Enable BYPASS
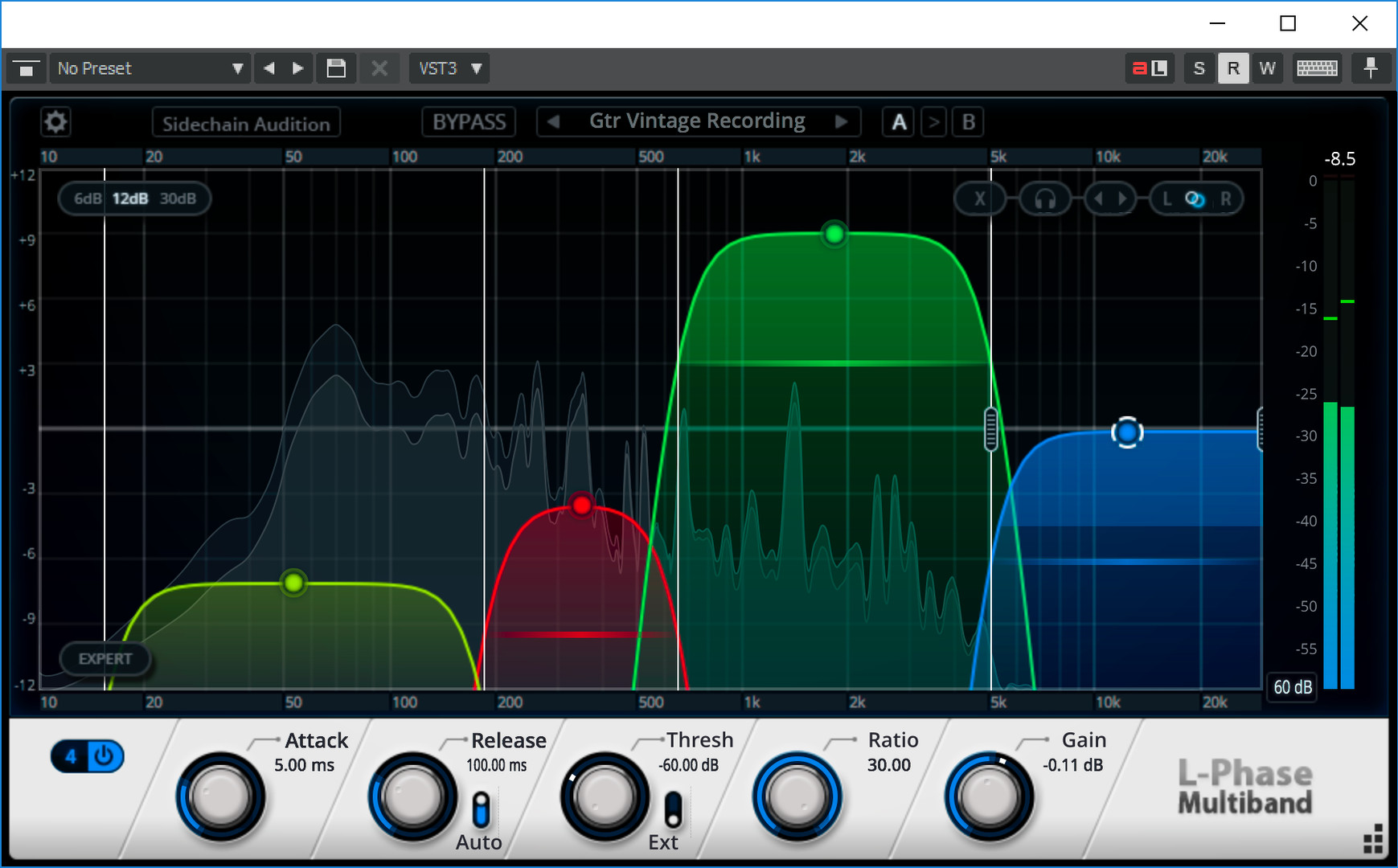The width and height of the screenshot is (1398, 868). pos(469,121)
